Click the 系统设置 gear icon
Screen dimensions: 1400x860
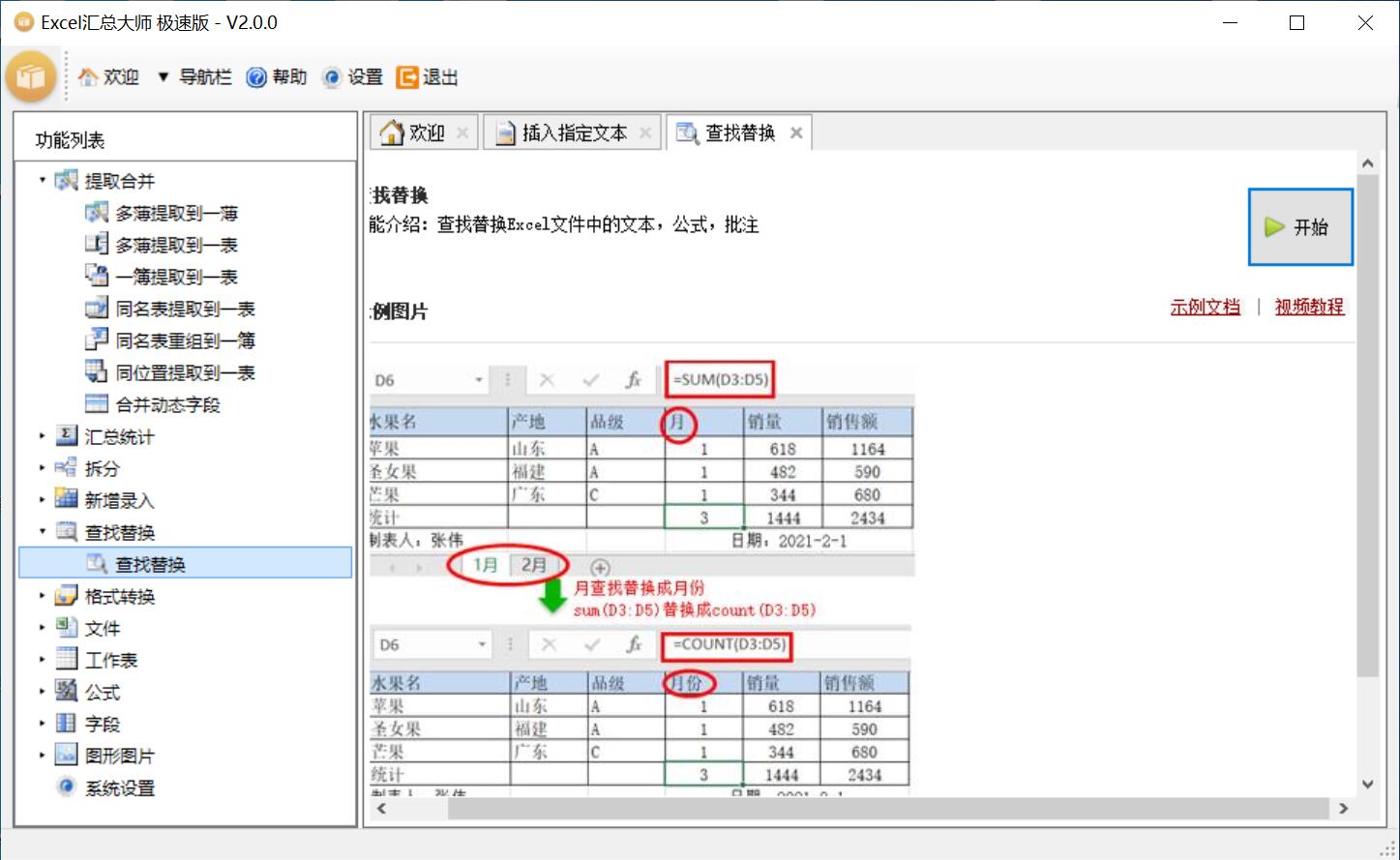tap(66, 786)
